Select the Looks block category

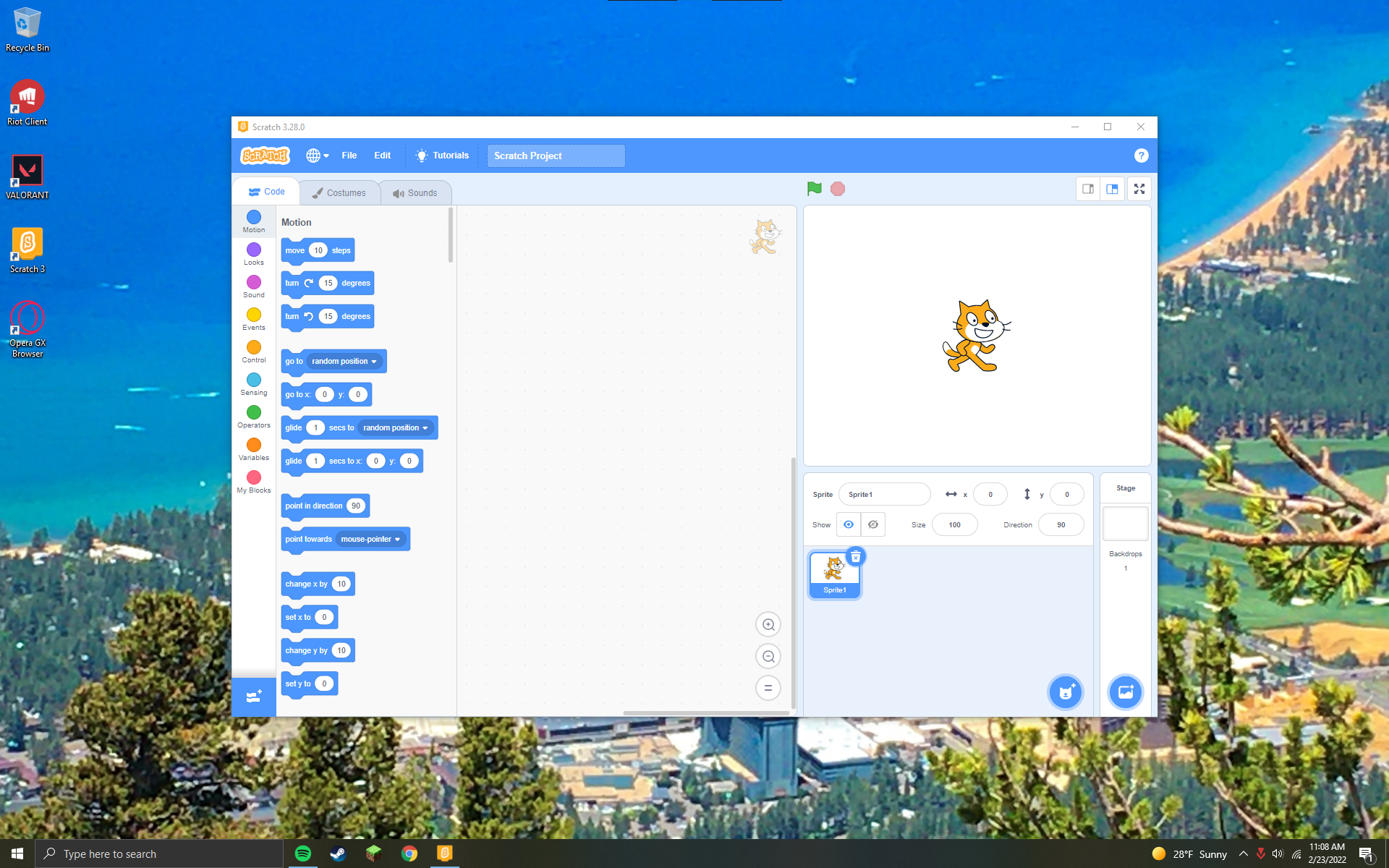coord(253,253)
